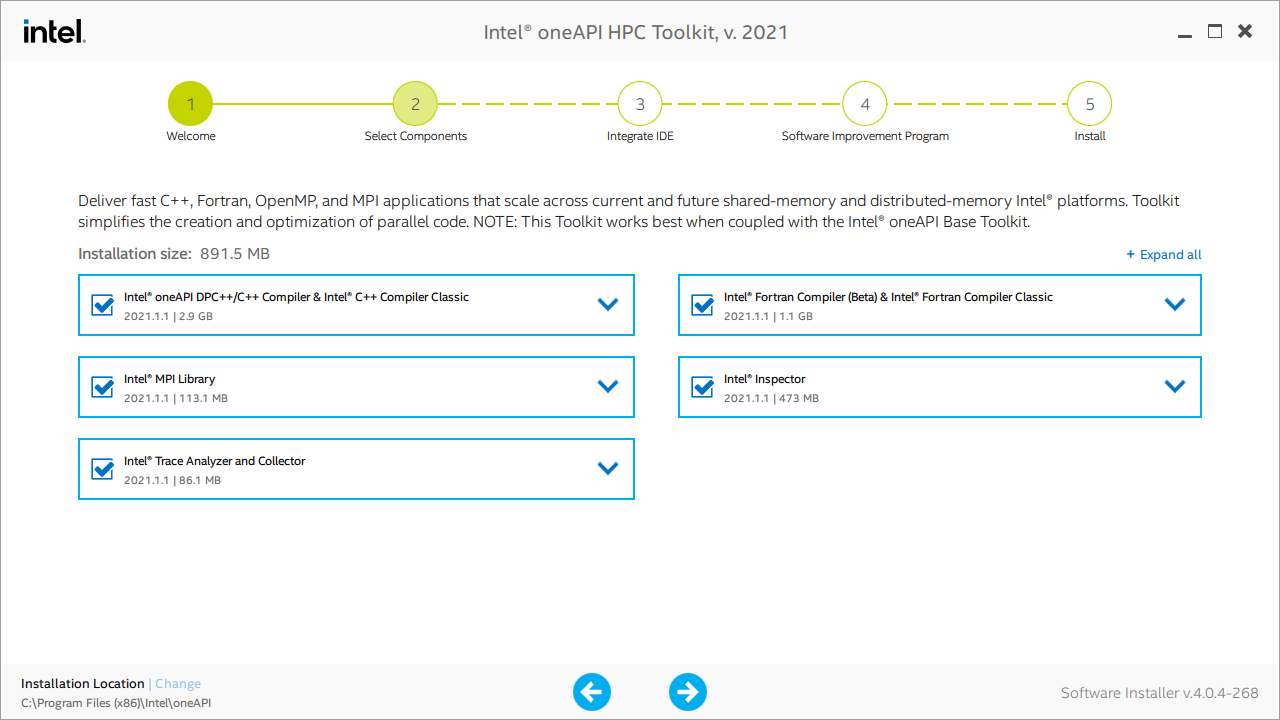Select the Install step label text
Image resolution: width=1280 pixels, height=720 pixels.
coord(1089,136)
